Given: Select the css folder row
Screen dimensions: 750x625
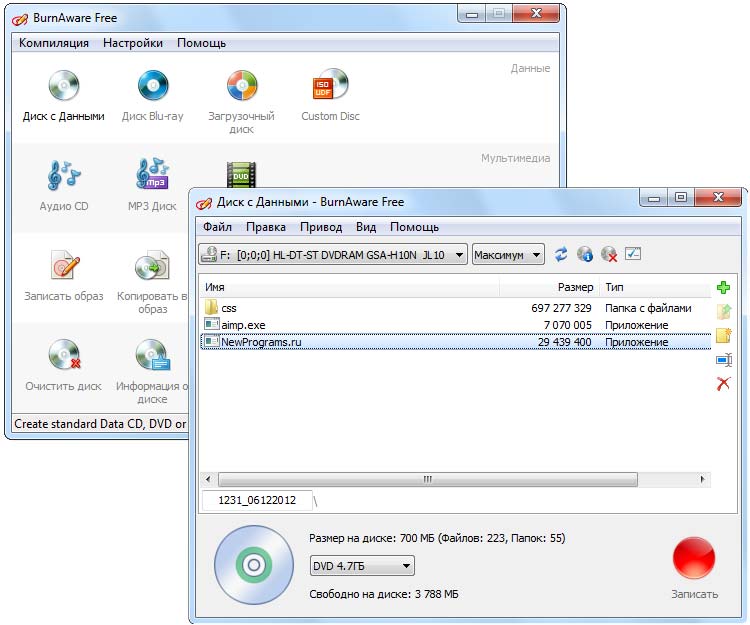Looking at the screenshot, I should (x=455, y=308).
